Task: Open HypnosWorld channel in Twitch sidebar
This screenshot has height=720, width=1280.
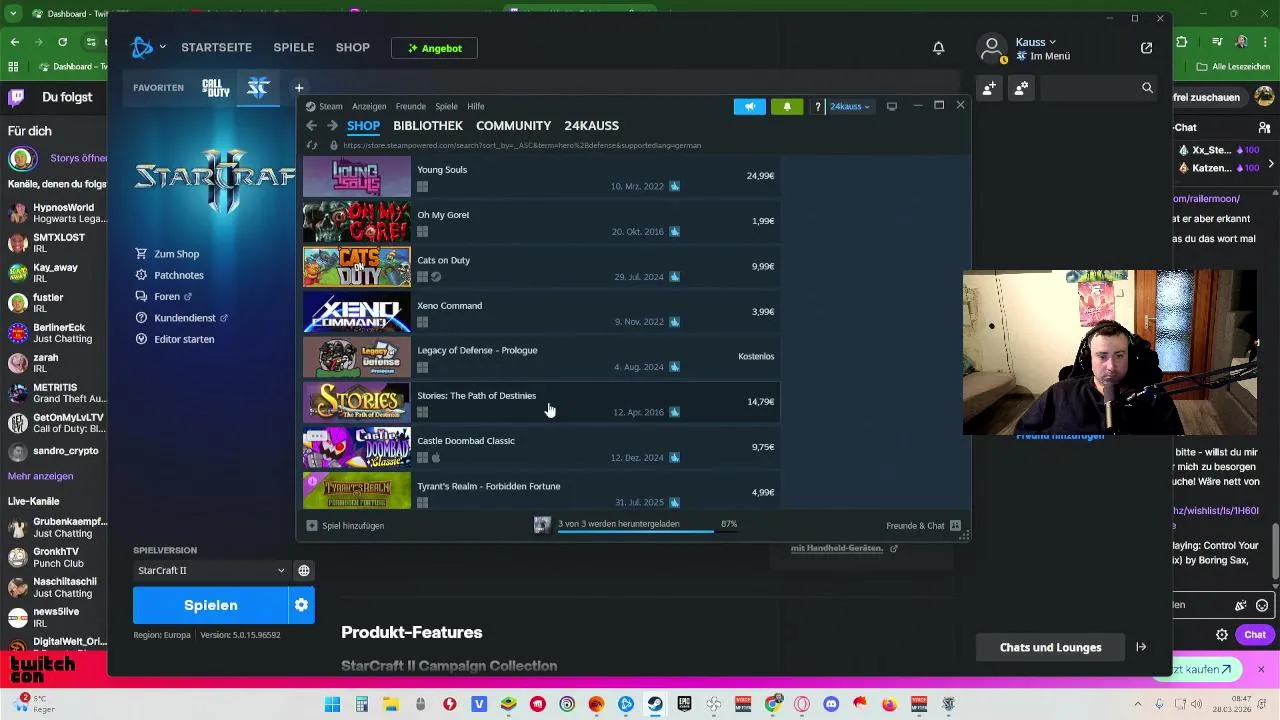Action: [x=55, y=213]
